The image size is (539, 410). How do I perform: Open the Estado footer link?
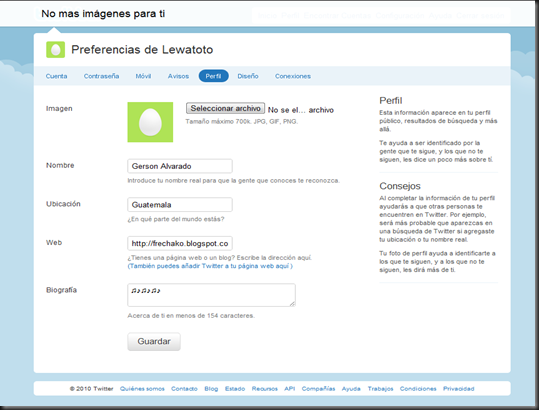point(235,389)
